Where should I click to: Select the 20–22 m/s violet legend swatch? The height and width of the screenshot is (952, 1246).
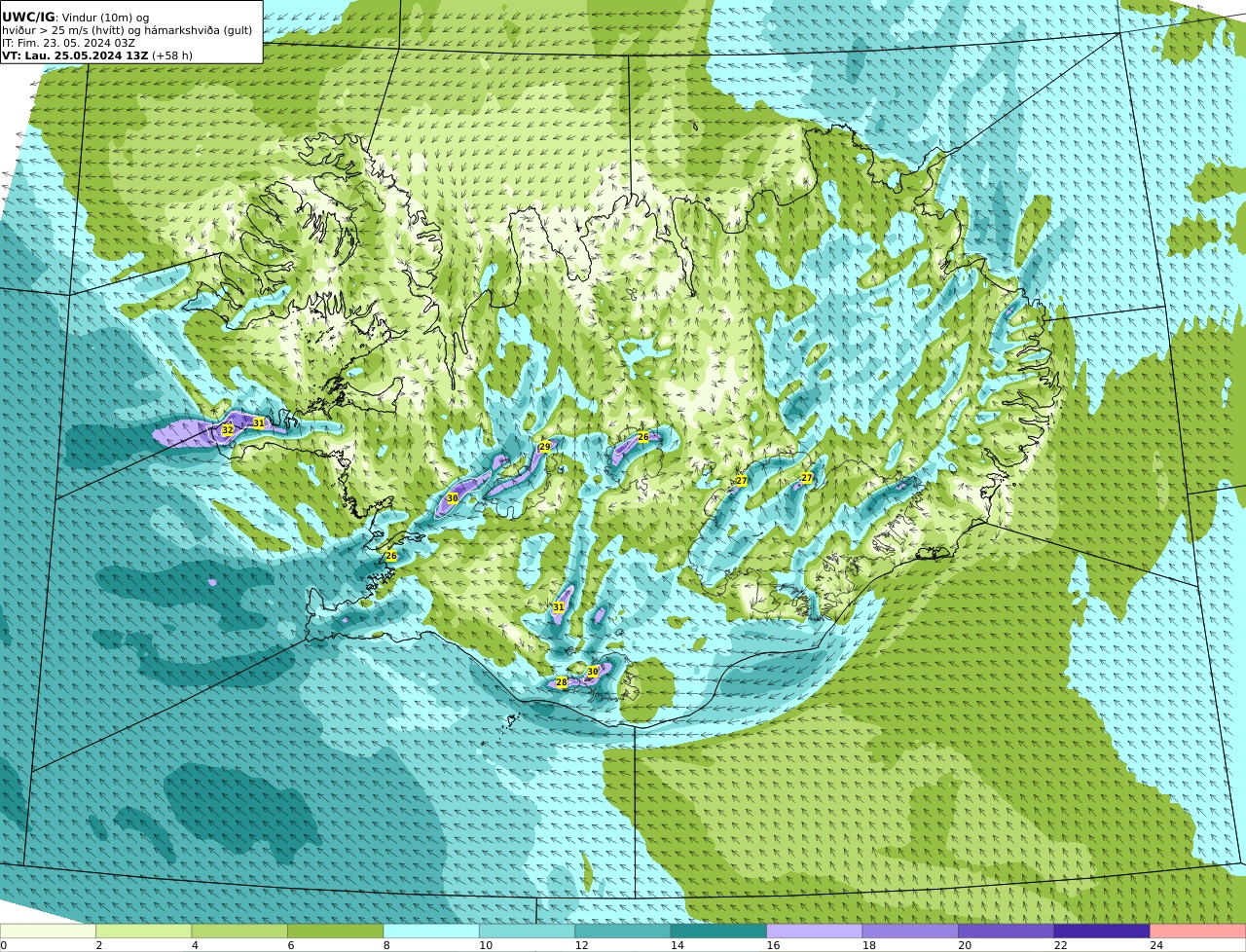1007,932
